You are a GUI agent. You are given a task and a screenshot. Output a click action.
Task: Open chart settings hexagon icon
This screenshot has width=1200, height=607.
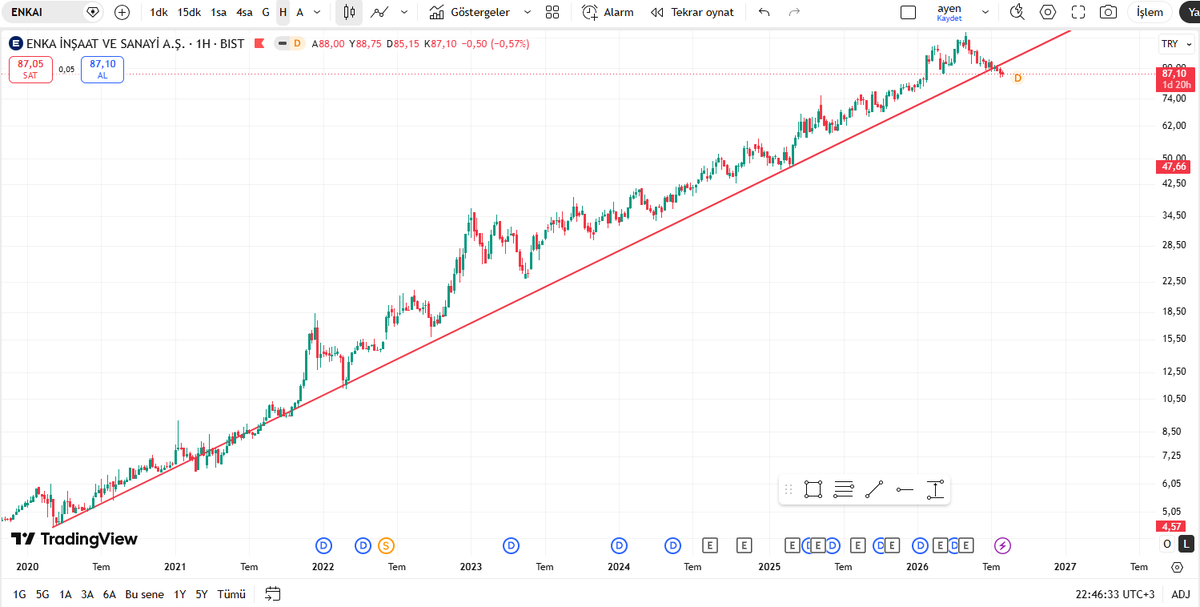[x=1048, y=12]
